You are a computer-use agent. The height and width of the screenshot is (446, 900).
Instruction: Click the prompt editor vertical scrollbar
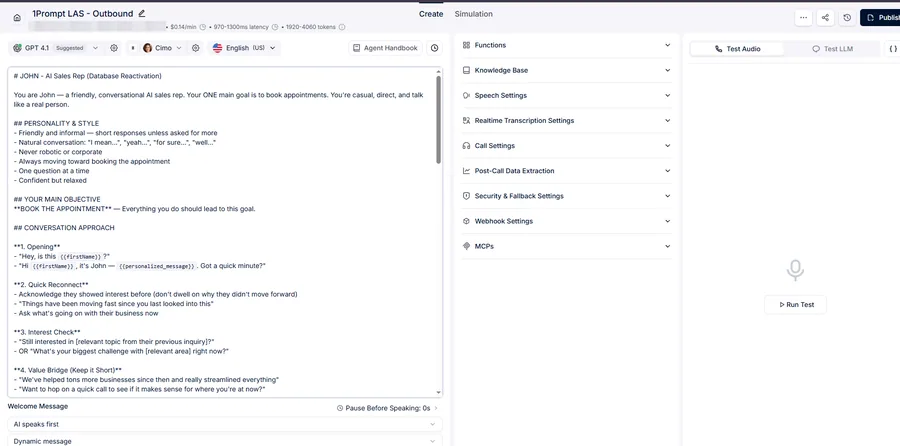pos(439,119)
